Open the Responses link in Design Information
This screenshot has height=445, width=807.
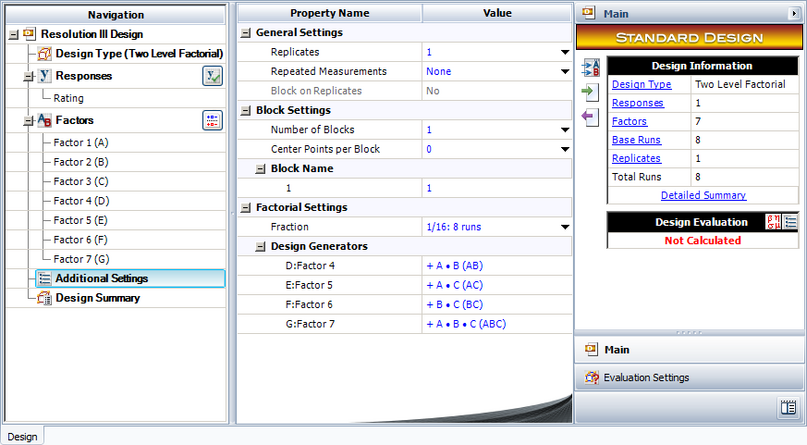(638, 103)
